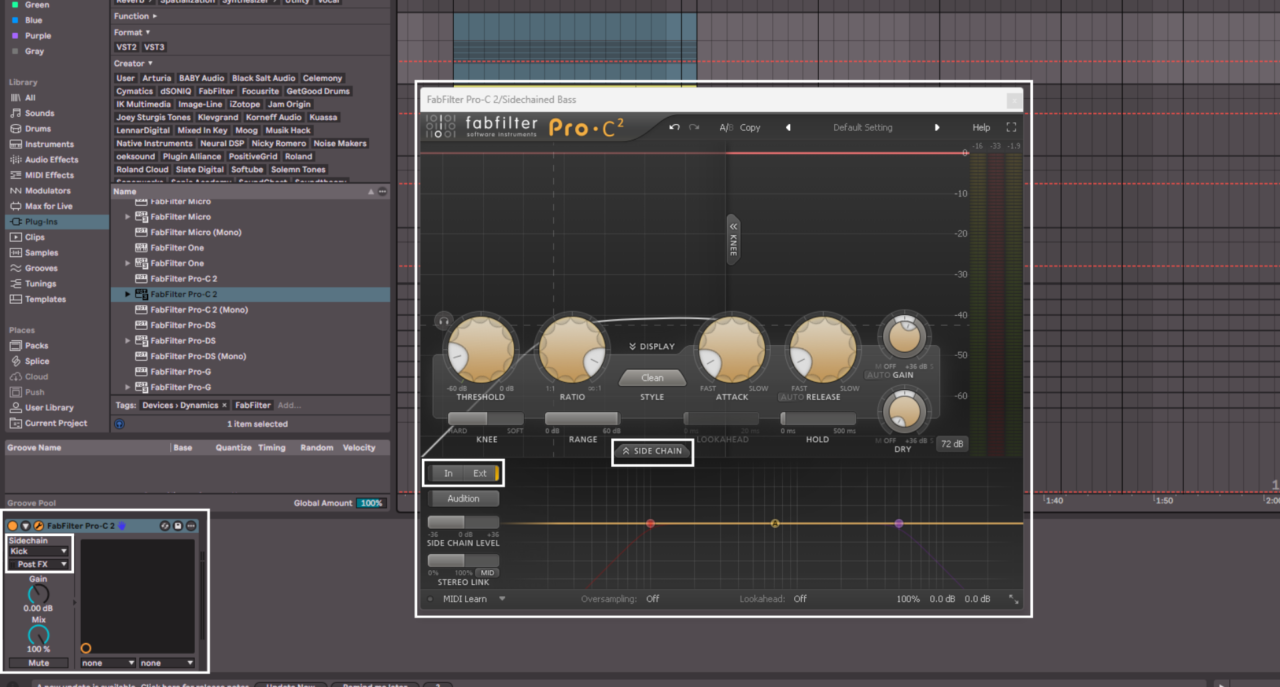The height and width of the screenshot is (687, 1280).
Task: Filter by the FabFilter creator tag
Action: click(216, 91)
